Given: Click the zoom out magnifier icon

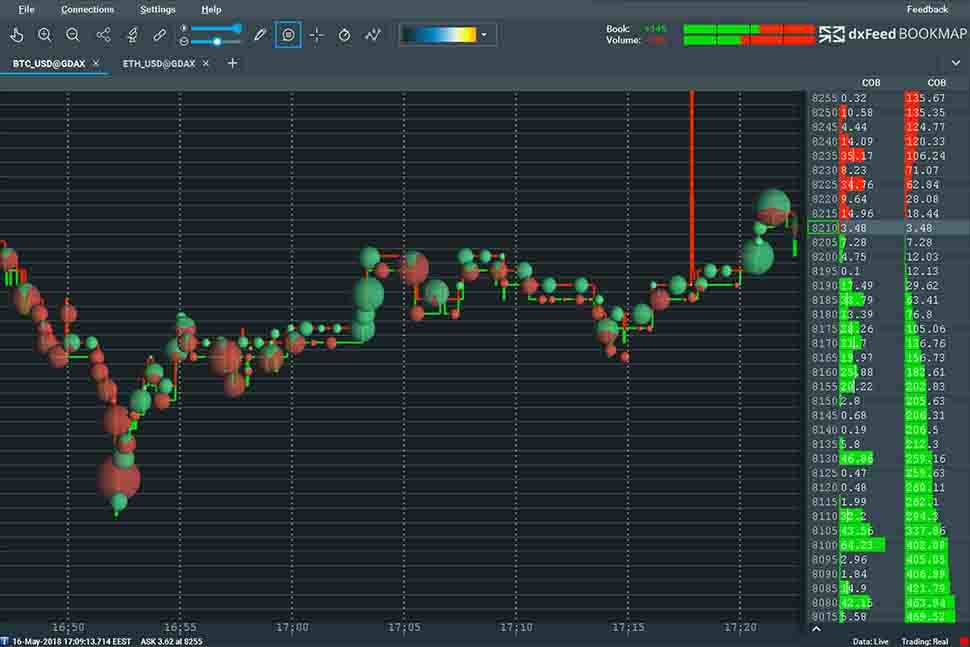Looking at the screenshot, I should [73, 35].
